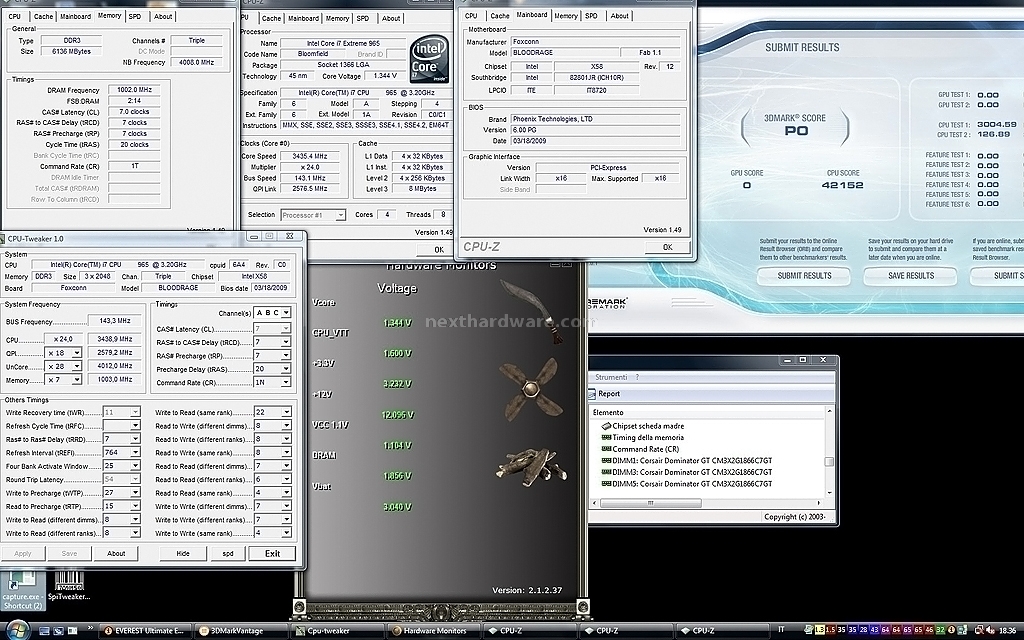Click SAVE RESULTS button in 3DMark

click(x=910, y=276)
